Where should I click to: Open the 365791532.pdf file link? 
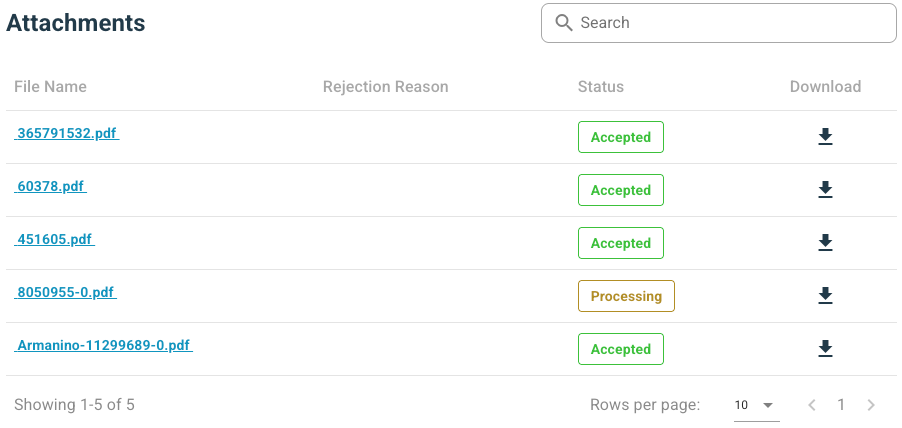click(x=68, y=133)
